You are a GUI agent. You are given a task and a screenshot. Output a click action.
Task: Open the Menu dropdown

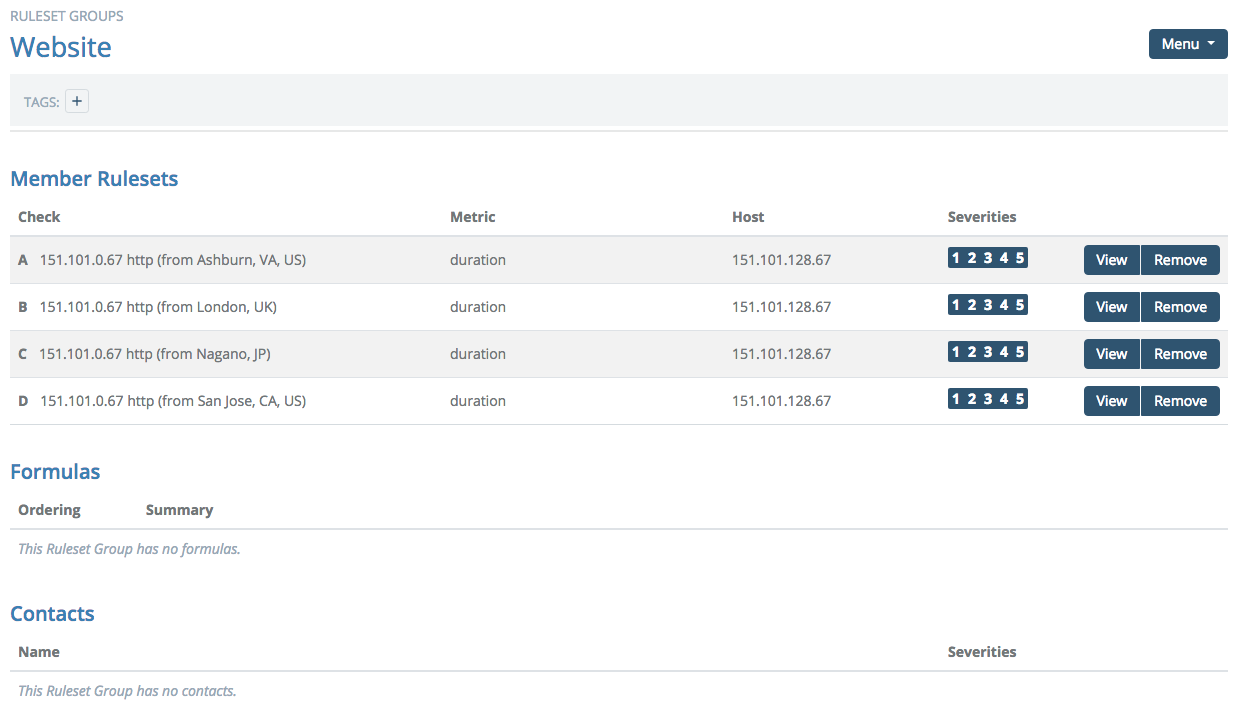click(1187, 44)
